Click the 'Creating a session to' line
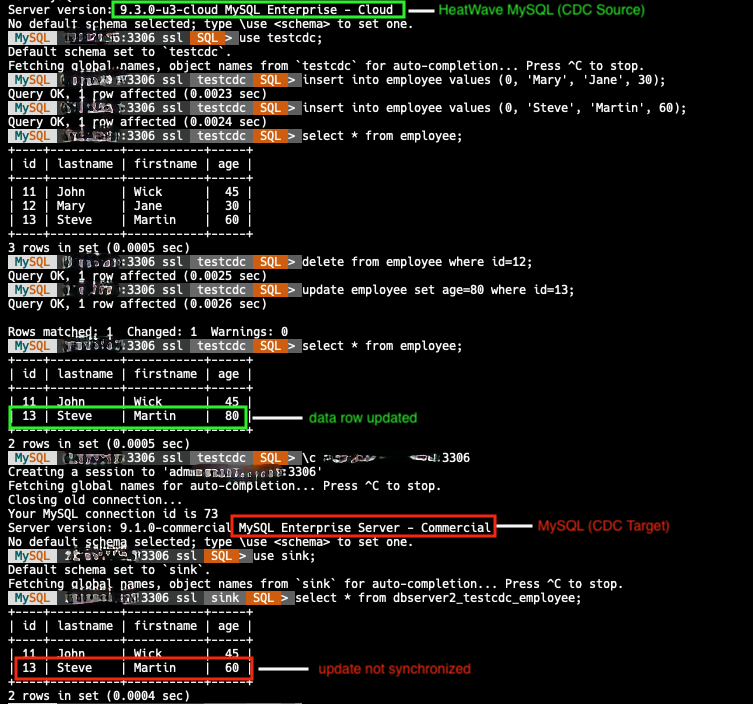 click(165, 472)
